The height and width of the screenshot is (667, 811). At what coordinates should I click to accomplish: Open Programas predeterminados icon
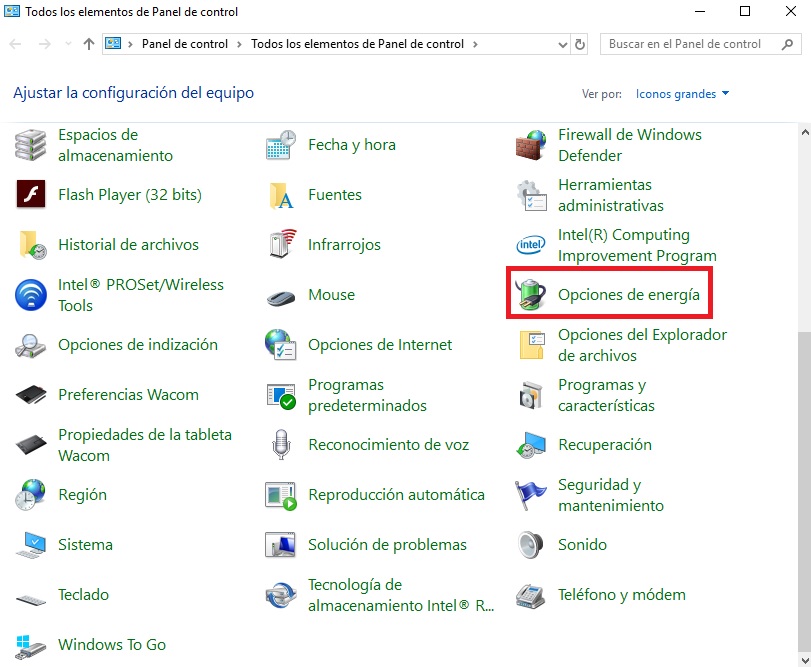pos(281,396)
